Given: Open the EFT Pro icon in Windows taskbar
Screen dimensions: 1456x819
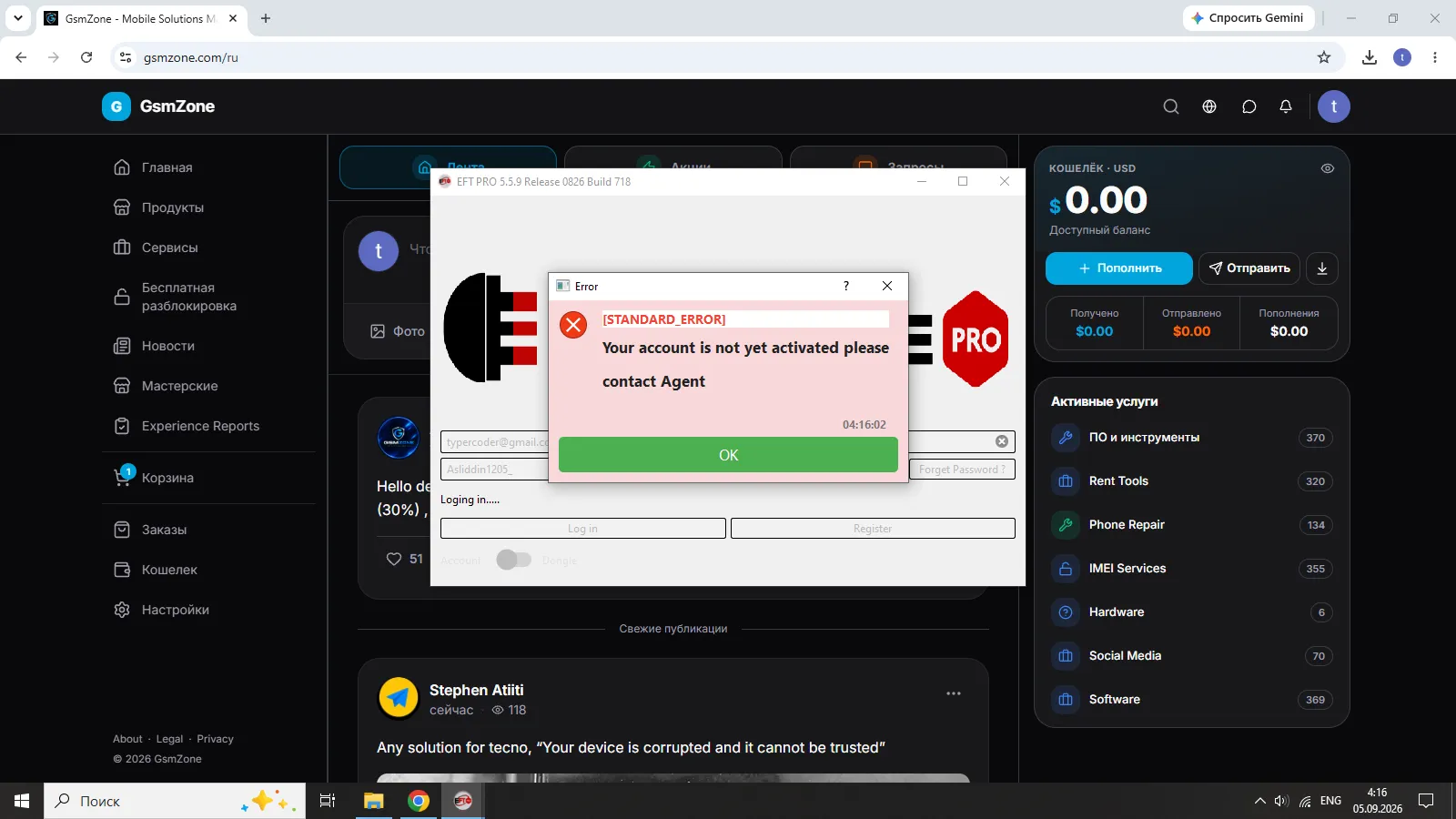Looking at the screenshot, I should coord(463,801).
